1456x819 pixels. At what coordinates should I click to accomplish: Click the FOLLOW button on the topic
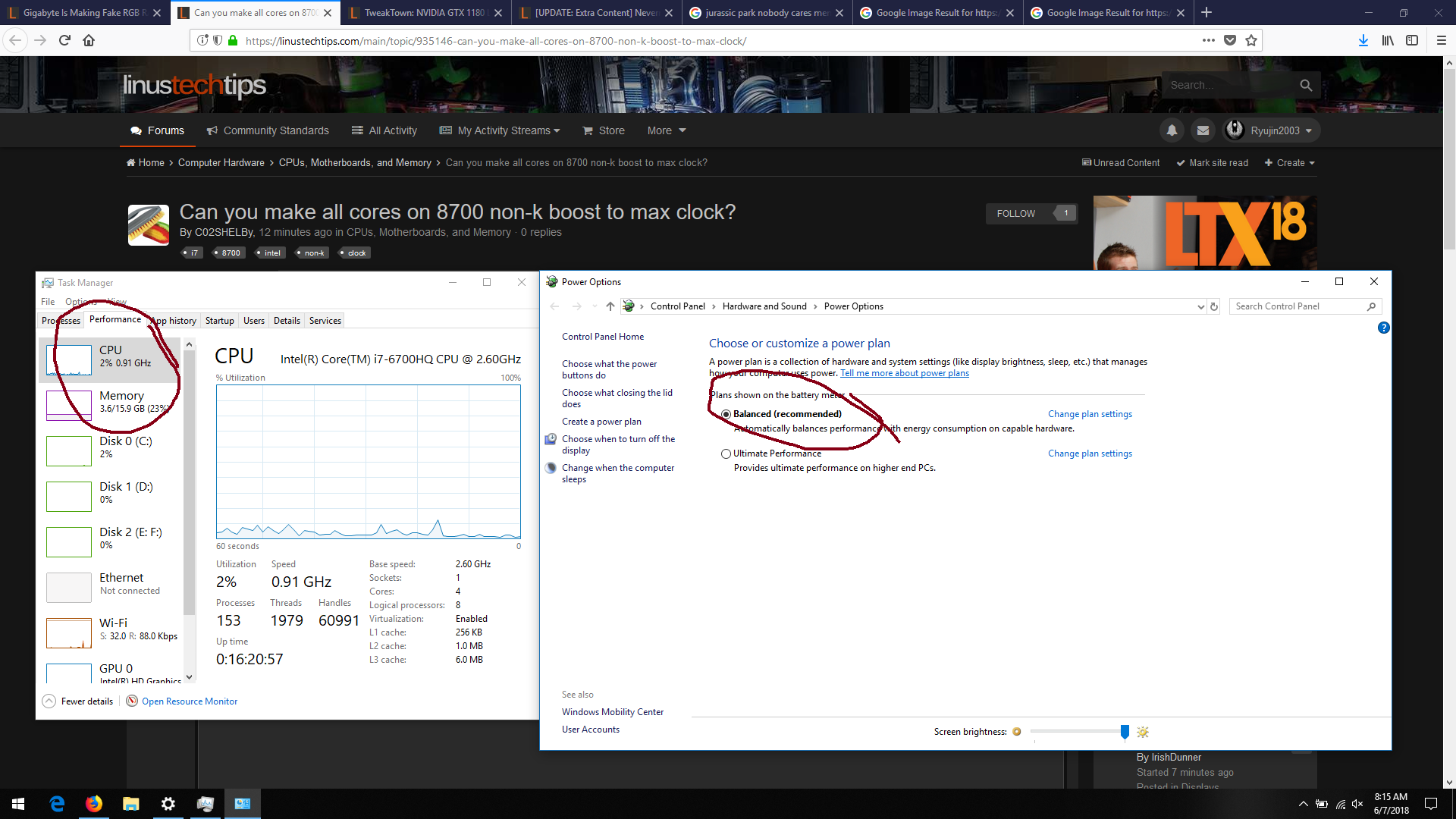click(x=1016, y=214)
